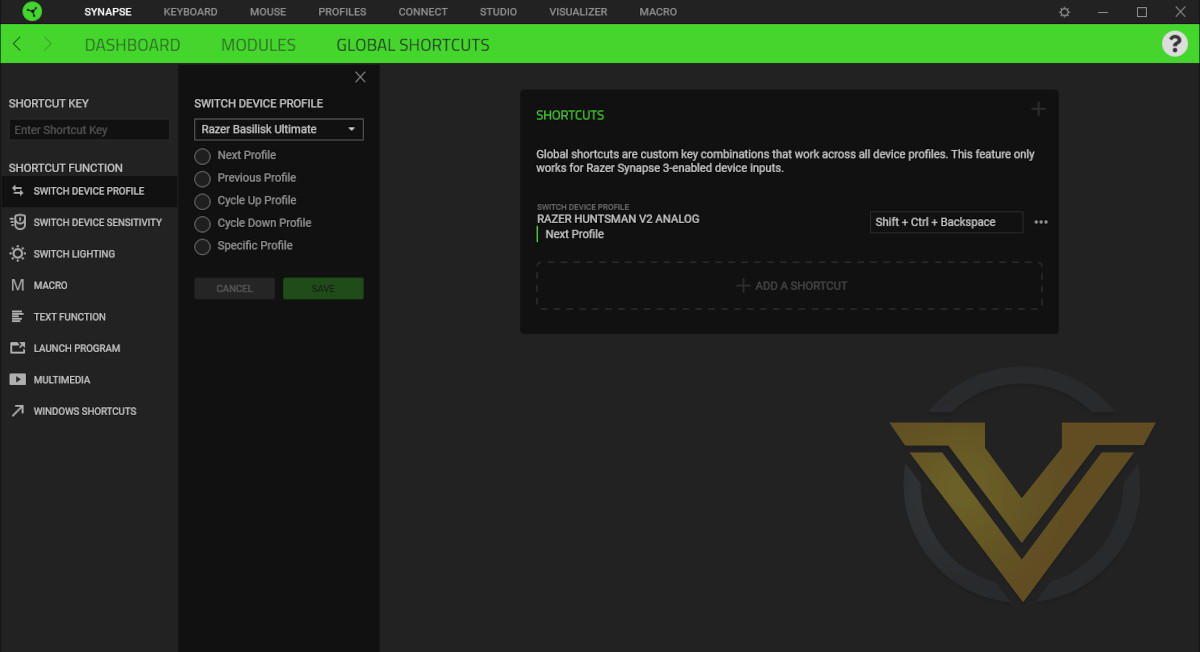Choose the Specific Profile radio button
This screenshot has height=652, width=1200.
202,246
